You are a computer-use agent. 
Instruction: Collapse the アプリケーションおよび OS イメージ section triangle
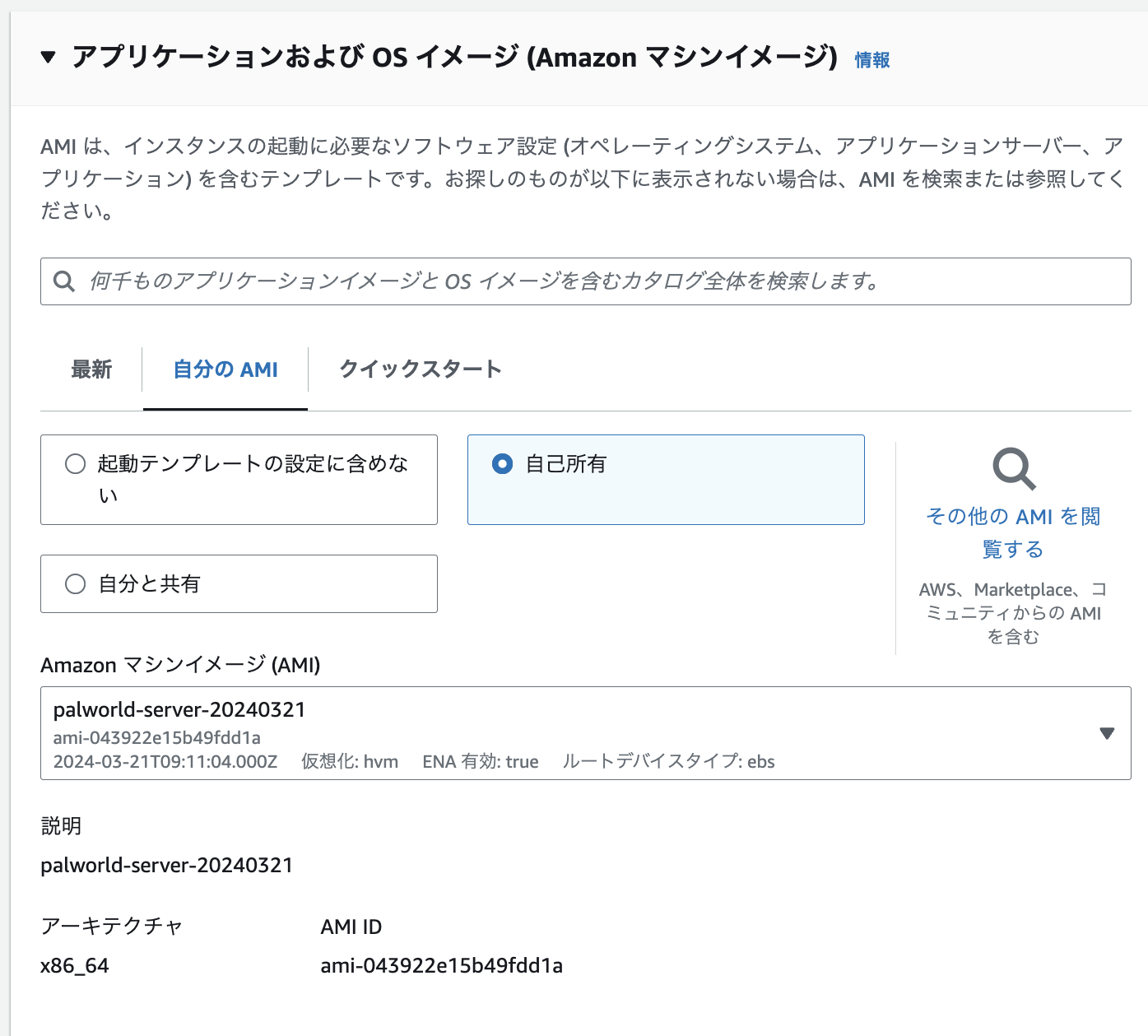click(x=49, y=58)
